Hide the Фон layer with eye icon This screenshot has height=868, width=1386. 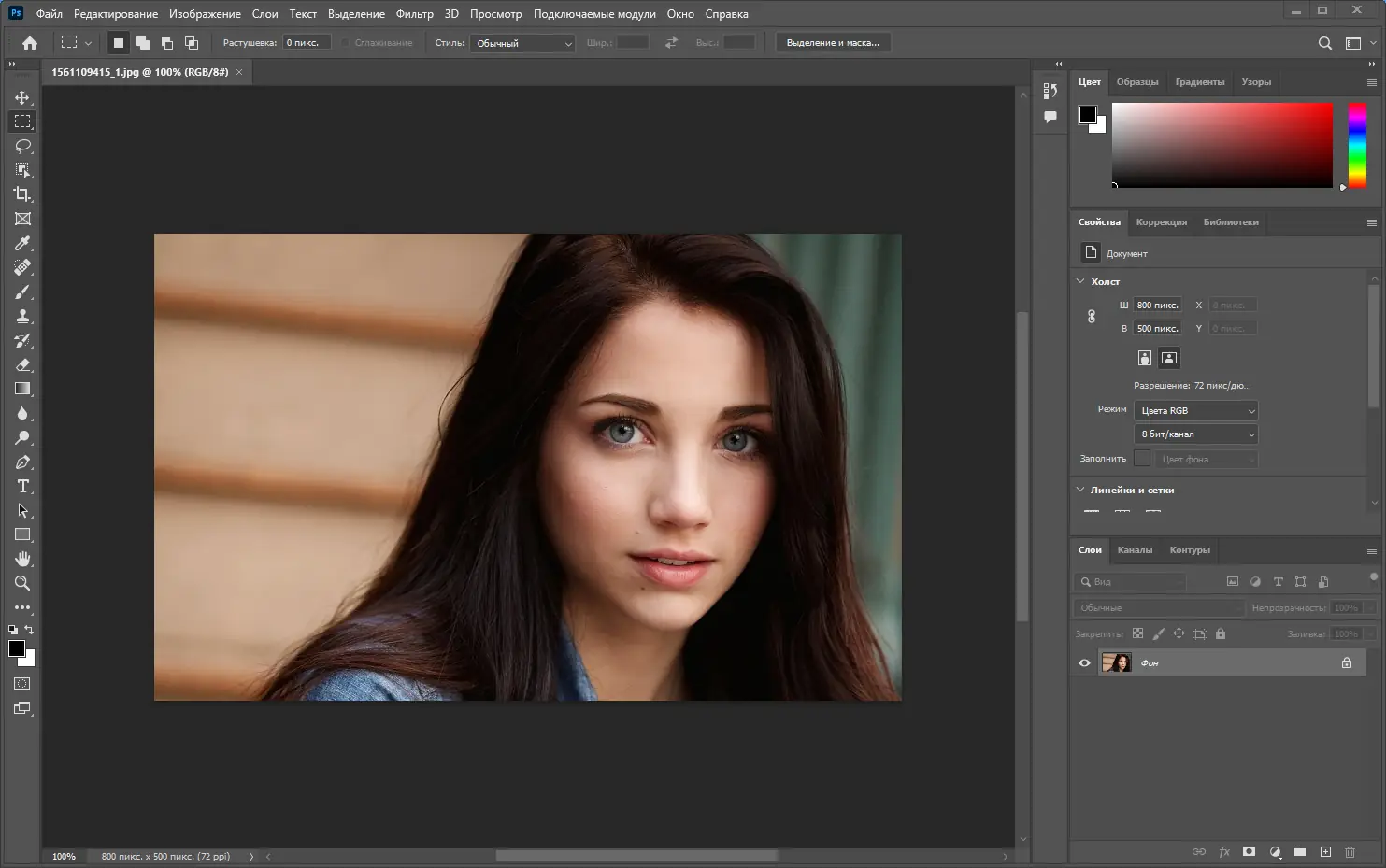coord(1084,663)
